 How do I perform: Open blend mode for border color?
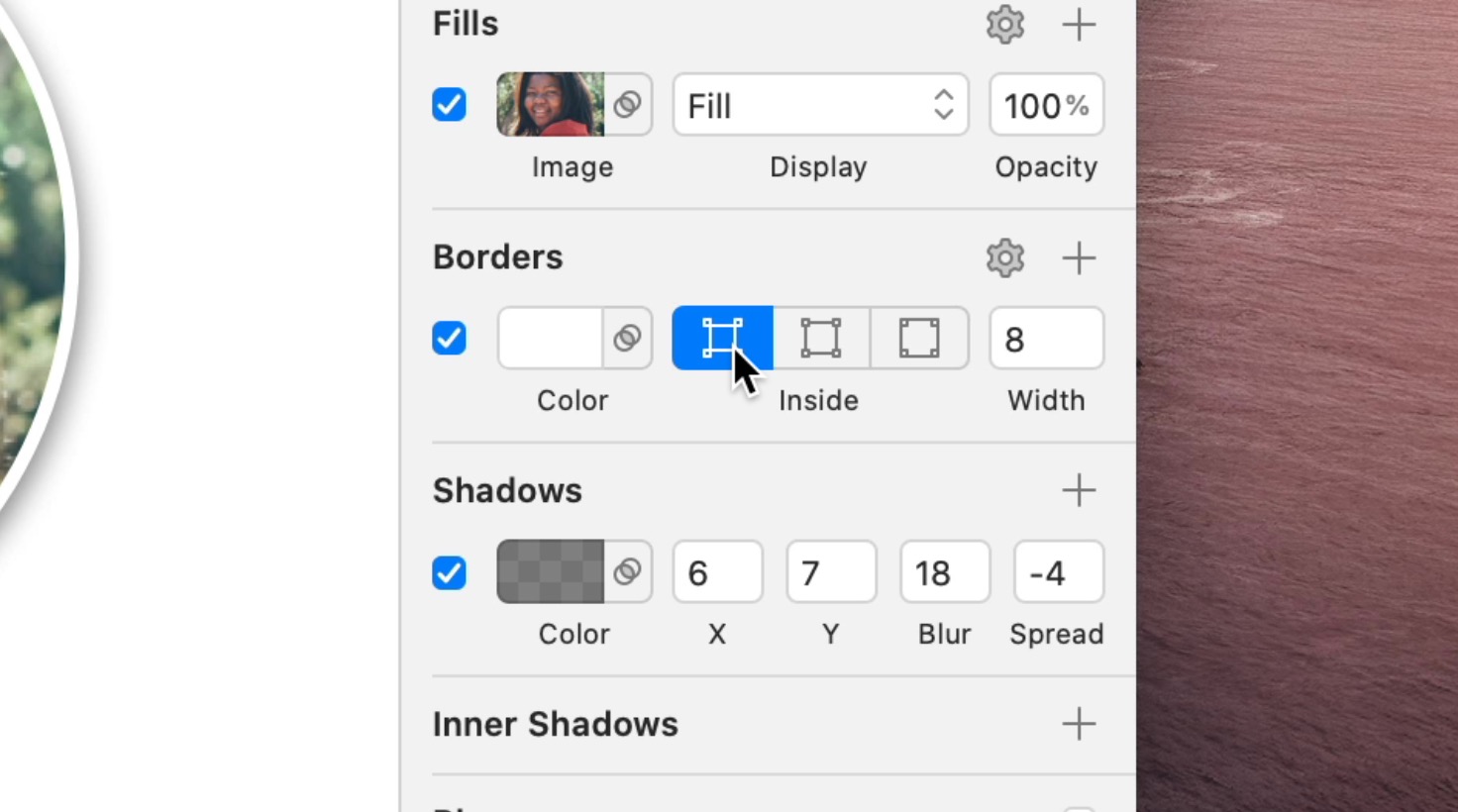coord(627,338)
